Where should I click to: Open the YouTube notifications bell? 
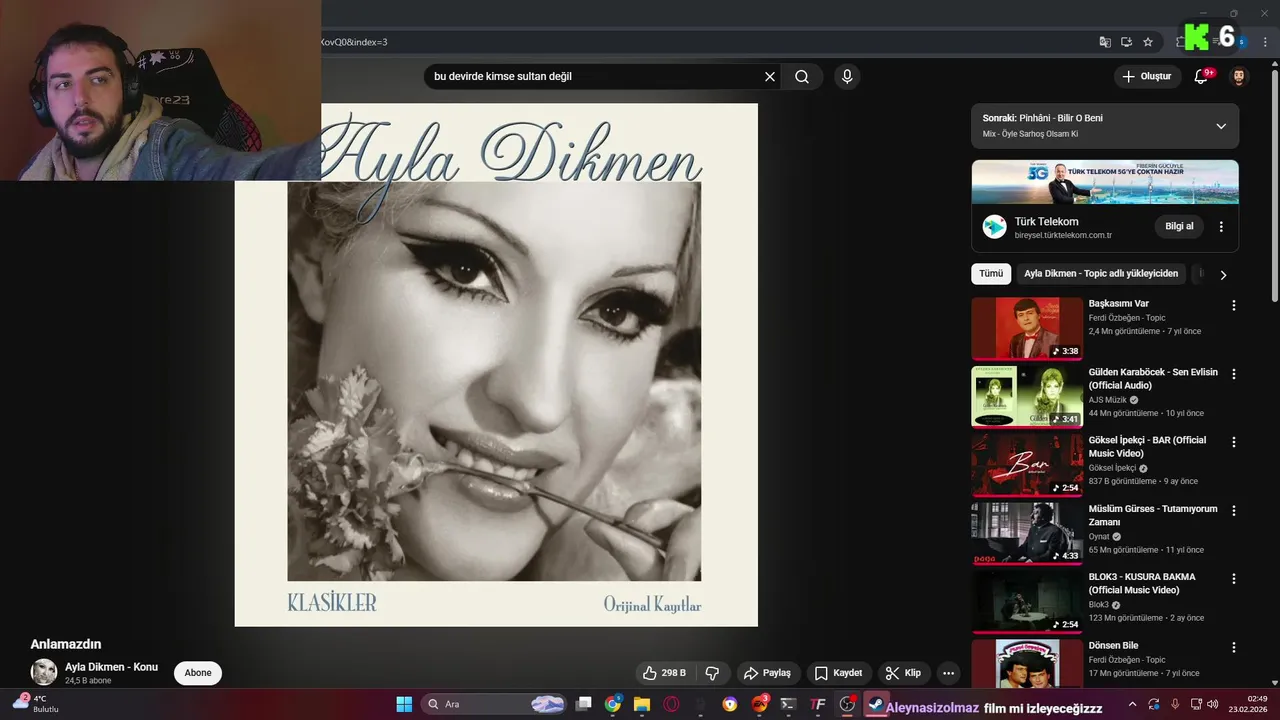point(1202,76)
